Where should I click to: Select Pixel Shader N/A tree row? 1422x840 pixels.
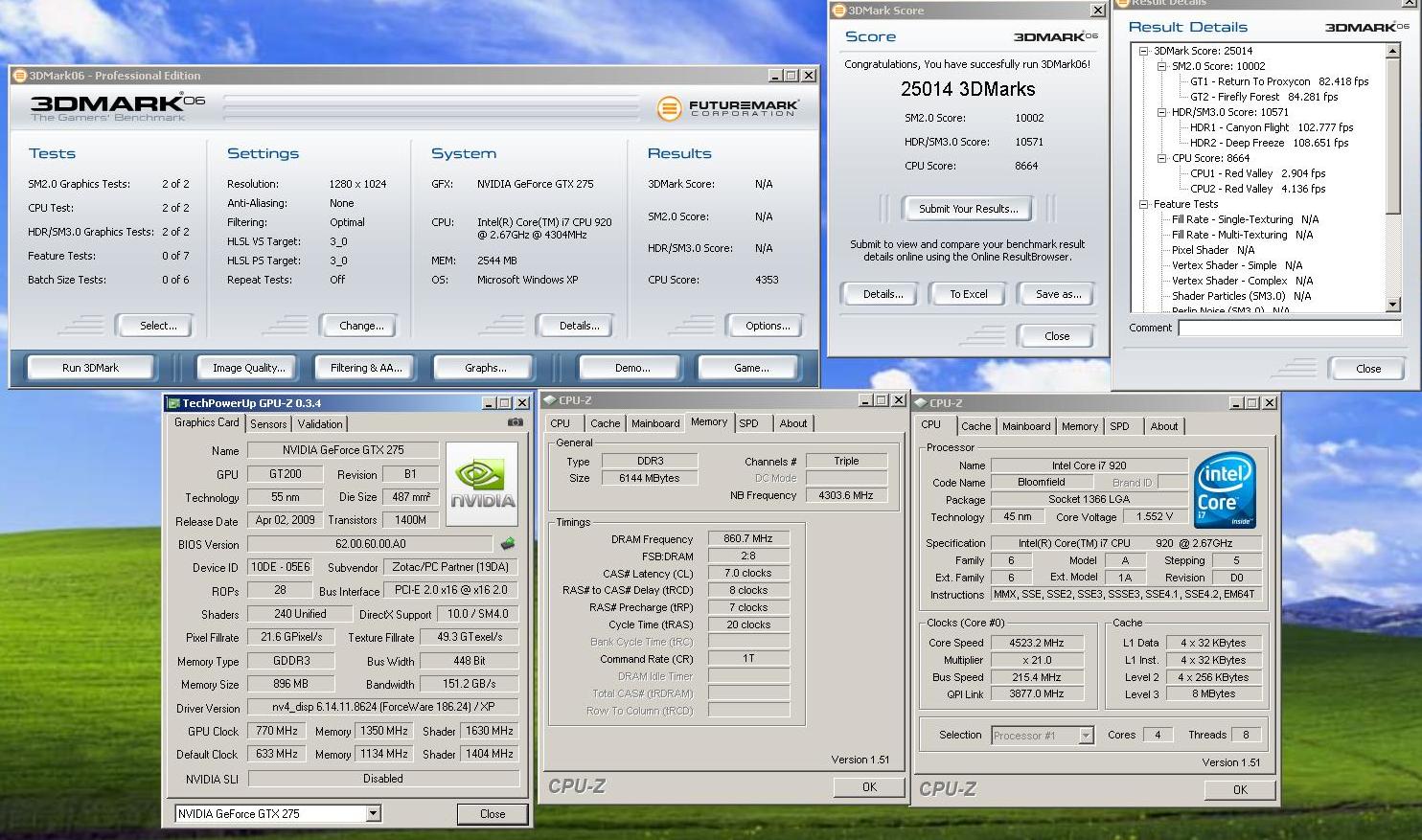coord(1213,250)
